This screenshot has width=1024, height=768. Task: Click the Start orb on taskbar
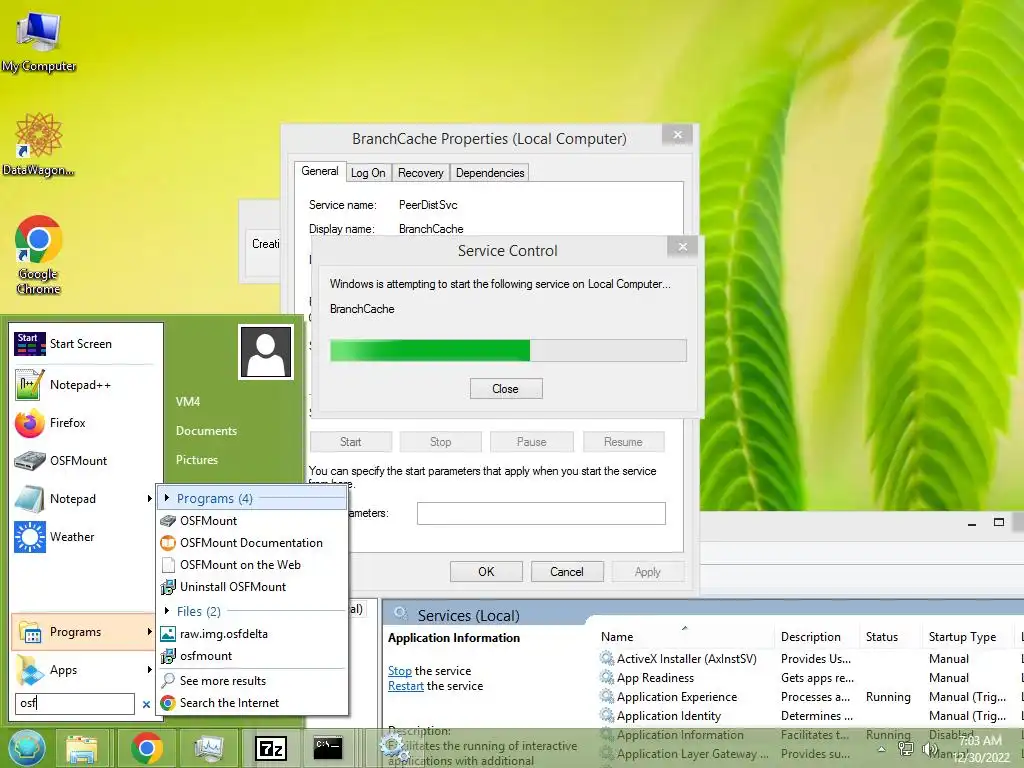point(27,748)
